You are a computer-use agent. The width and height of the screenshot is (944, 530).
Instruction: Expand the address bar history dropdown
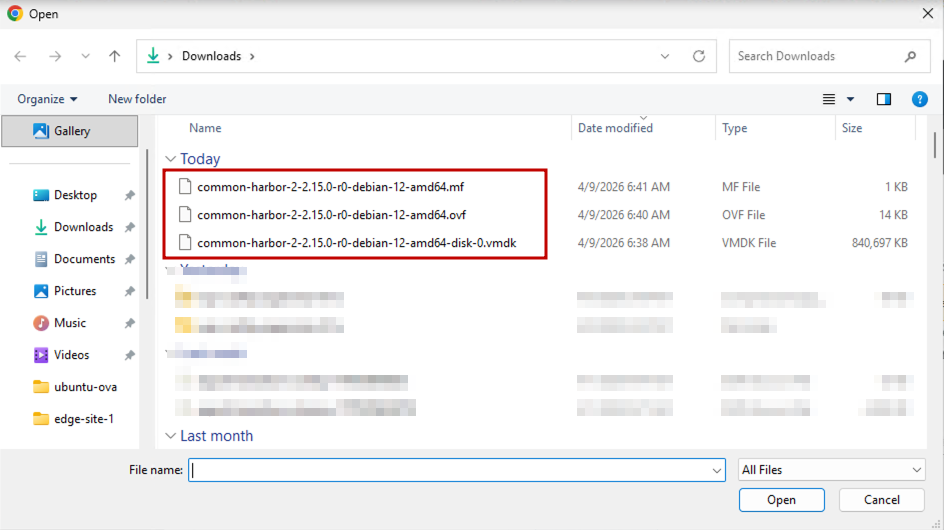666,56
